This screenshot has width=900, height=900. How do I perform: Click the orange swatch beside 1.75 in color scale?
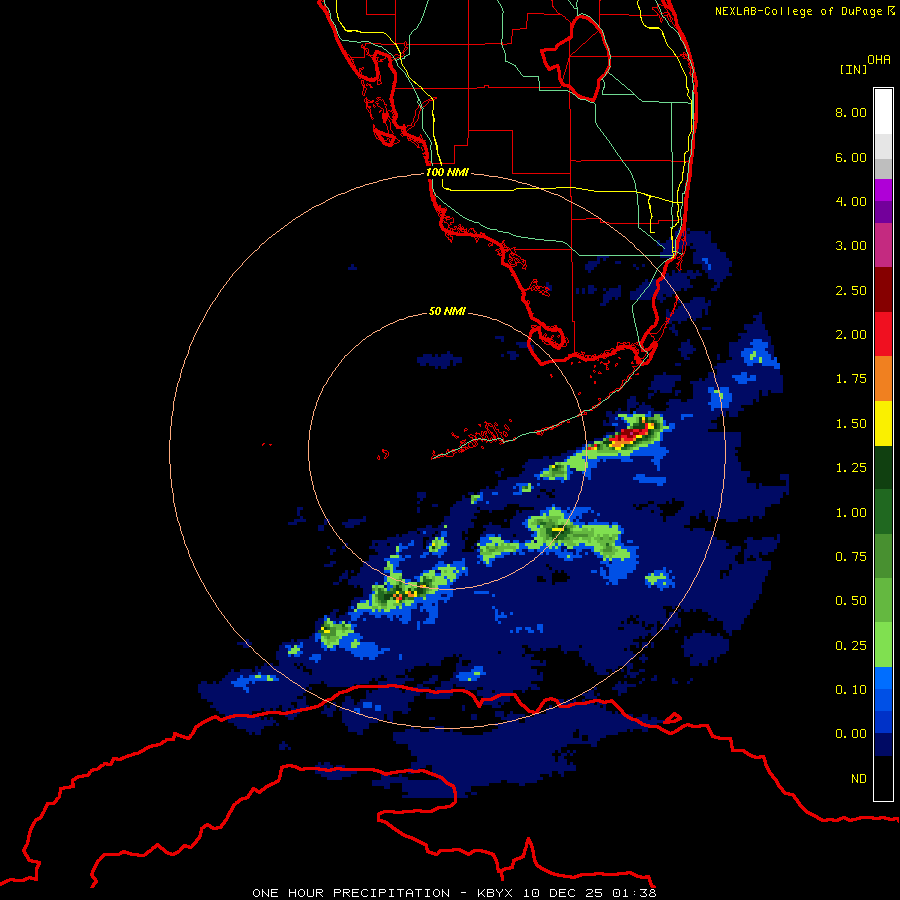(x=883, y=378)
